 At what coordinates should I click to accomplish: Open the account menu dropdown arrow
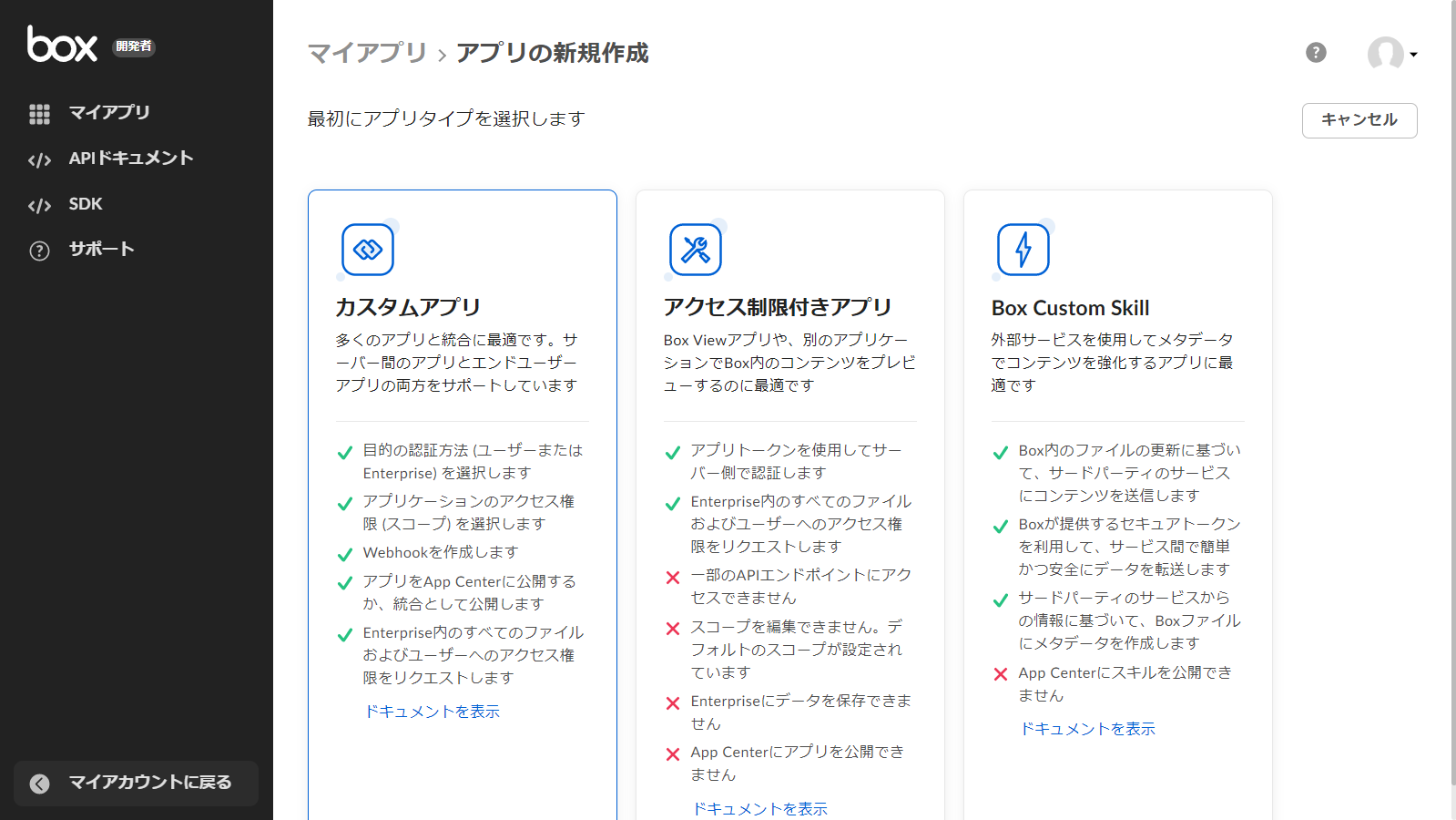pyautogui.click(x=1413, y=55)
